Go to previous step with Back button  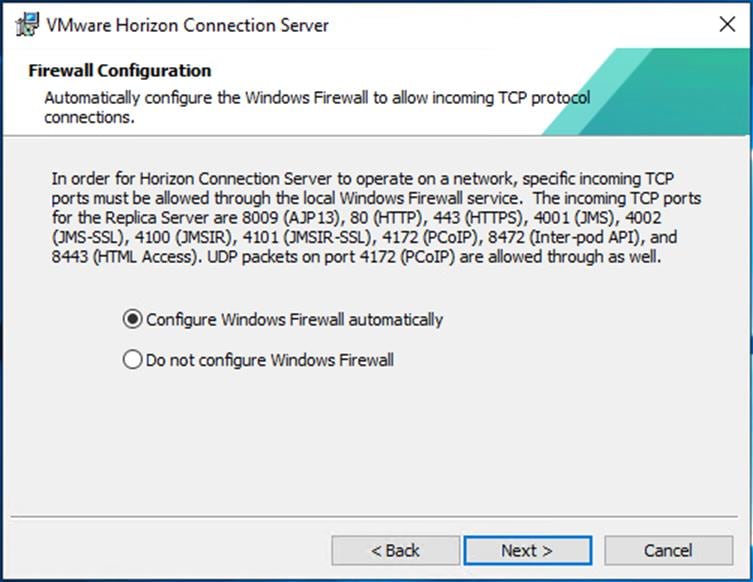pos(395,550)
